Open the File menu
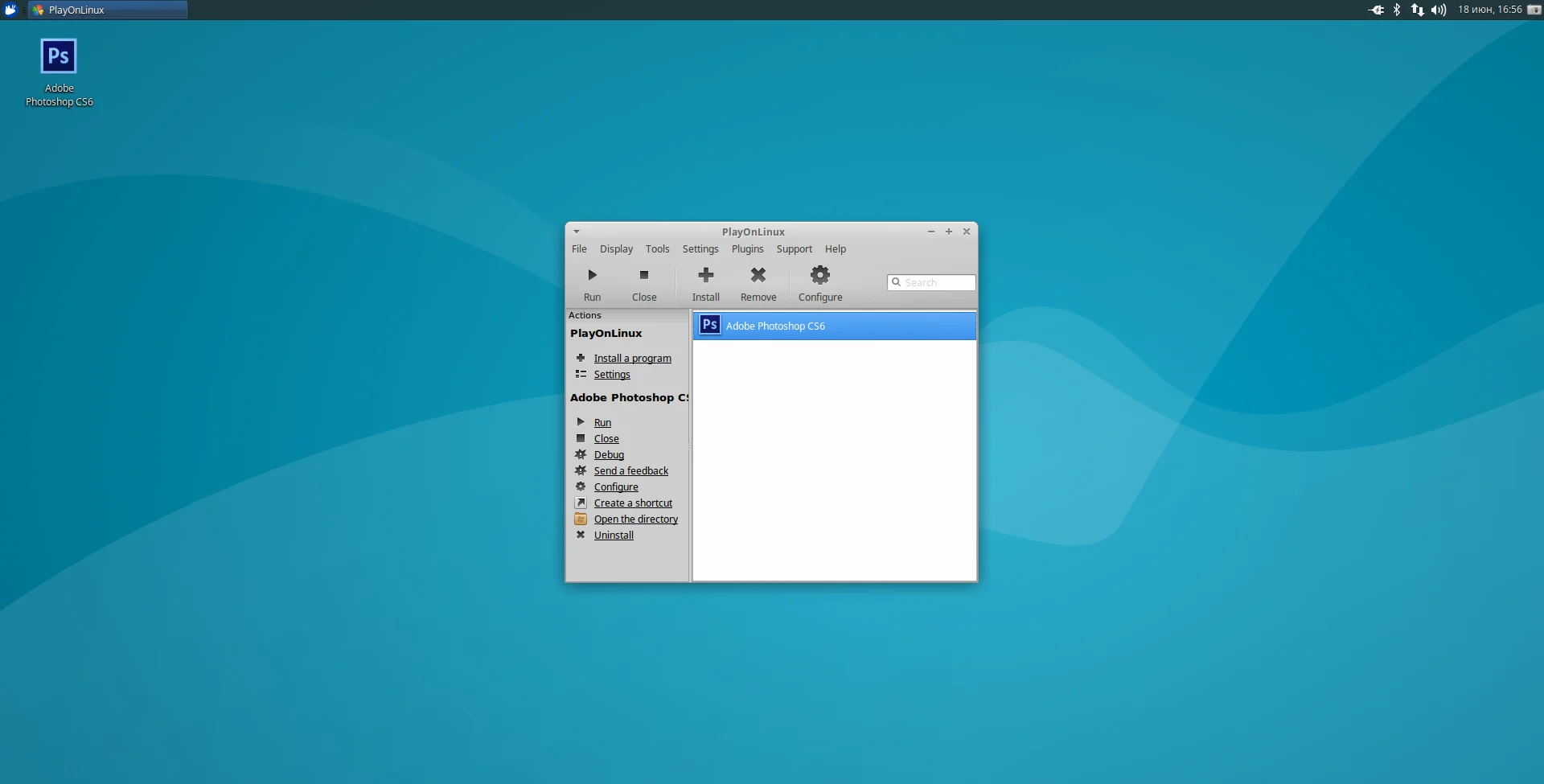This screenshot has height=784, width=1544. 579,249
